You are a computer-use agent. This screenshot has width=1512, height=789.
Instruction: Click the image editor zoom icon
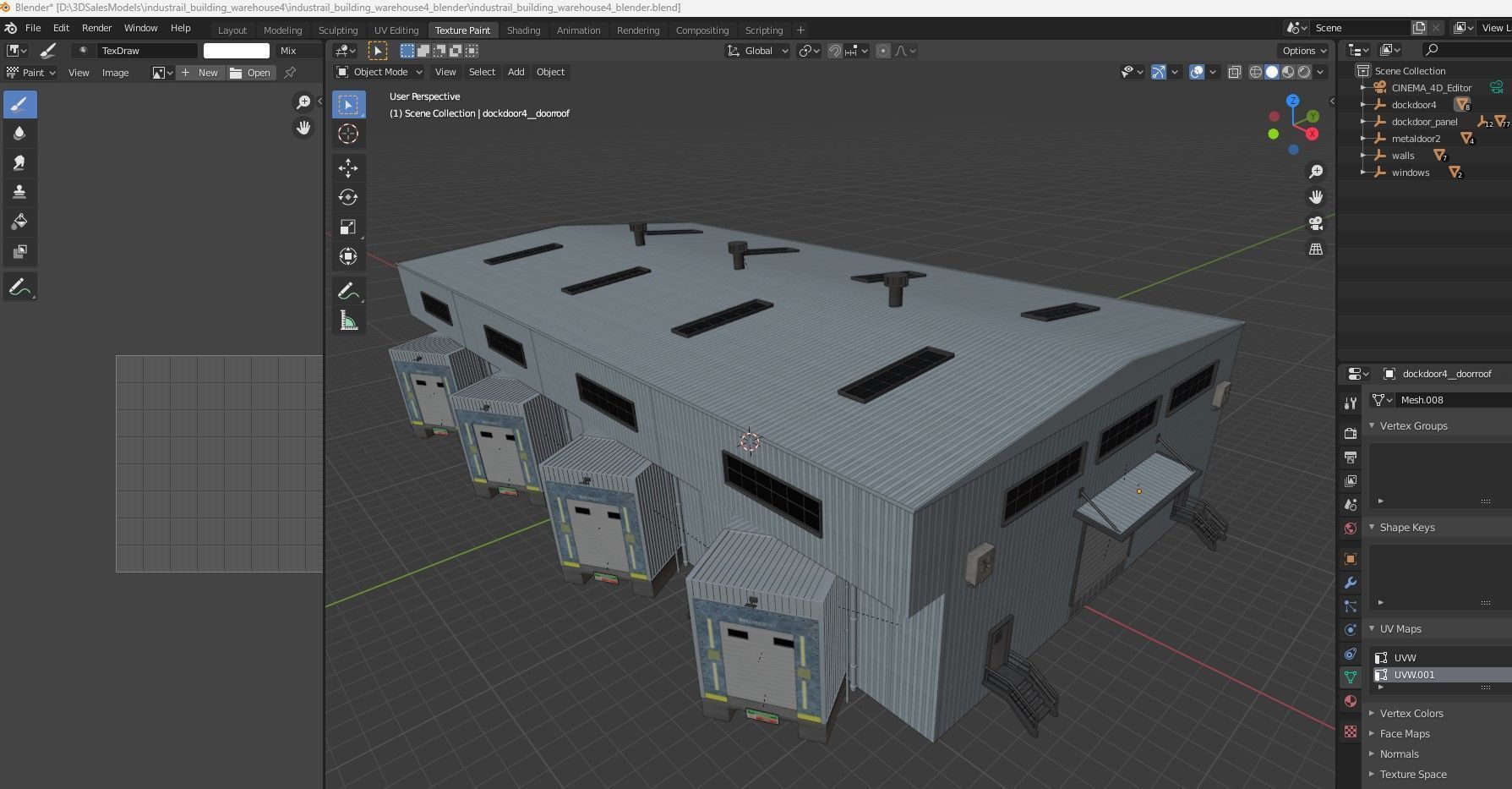tap(303, 102)
